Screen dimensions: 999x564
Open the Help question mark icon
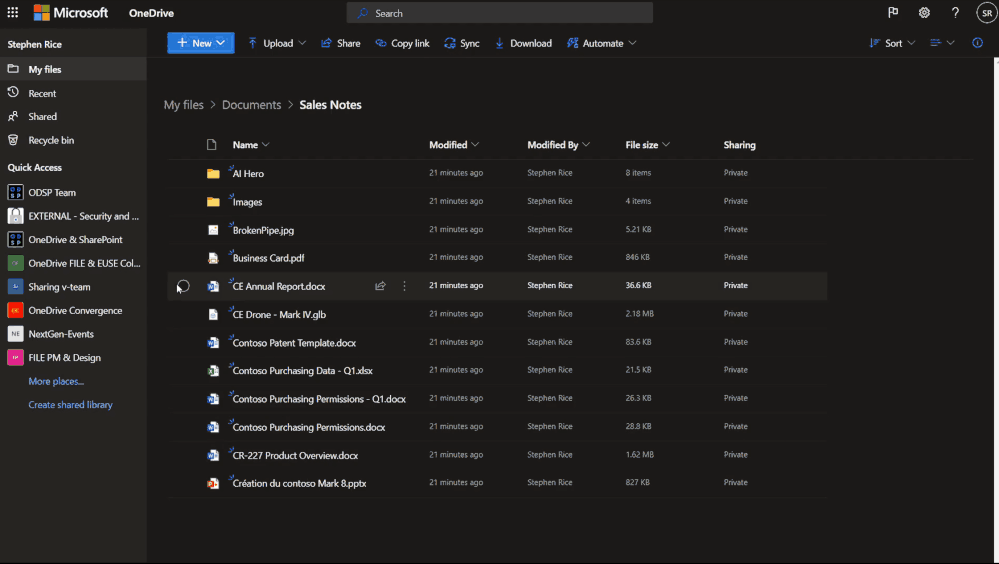(x=955, y=13)
